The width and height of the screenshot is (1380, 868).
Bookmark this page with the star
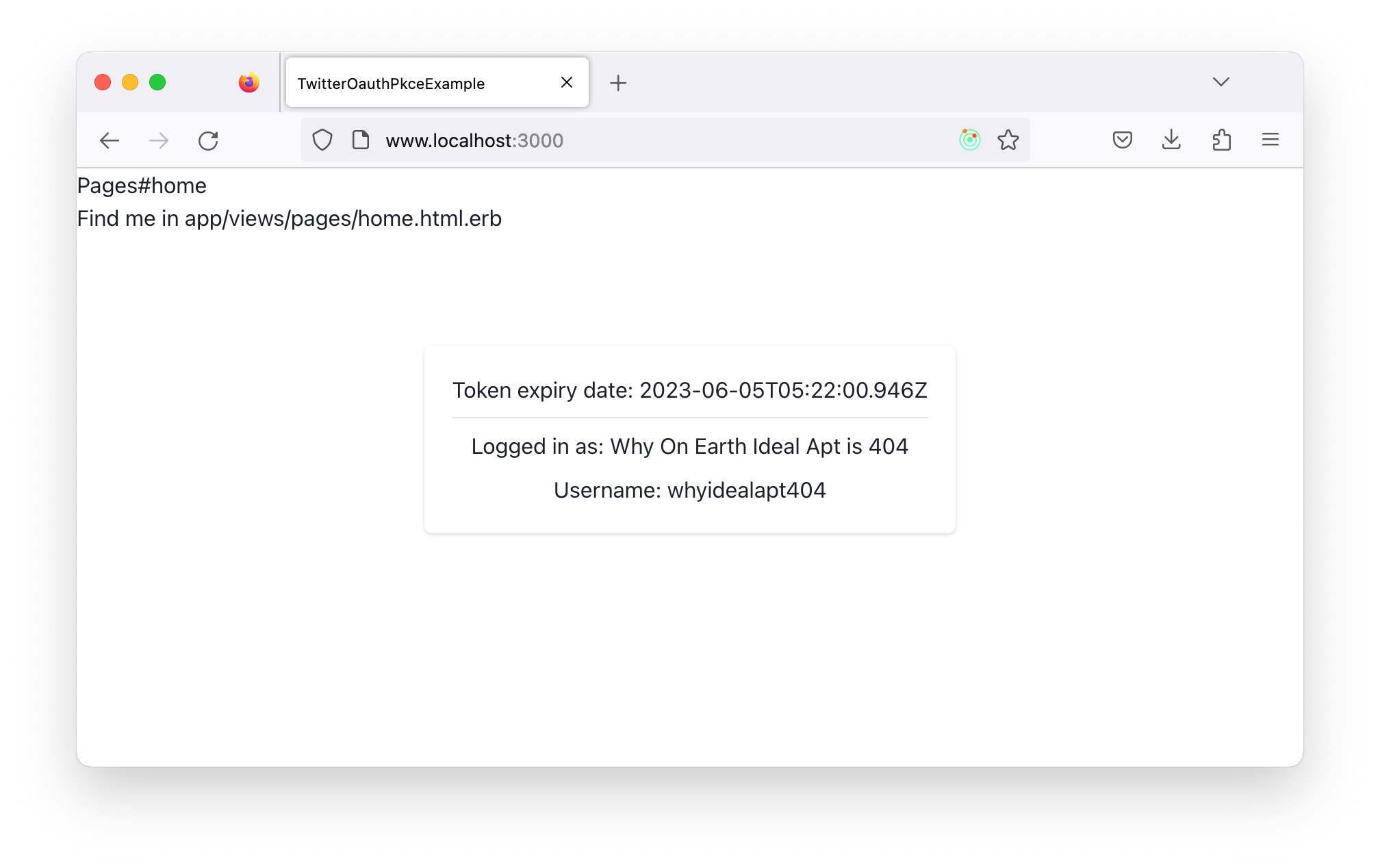tap(1008, 140)
